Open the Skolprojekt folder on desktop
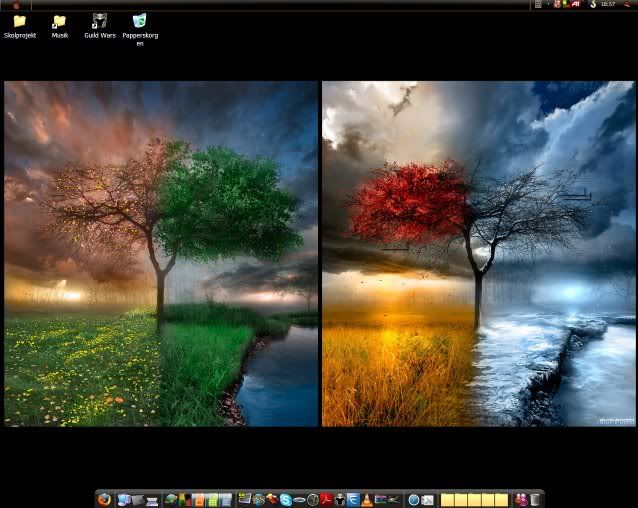Viewport: 638px width, 508px height. tap(19, 21)
